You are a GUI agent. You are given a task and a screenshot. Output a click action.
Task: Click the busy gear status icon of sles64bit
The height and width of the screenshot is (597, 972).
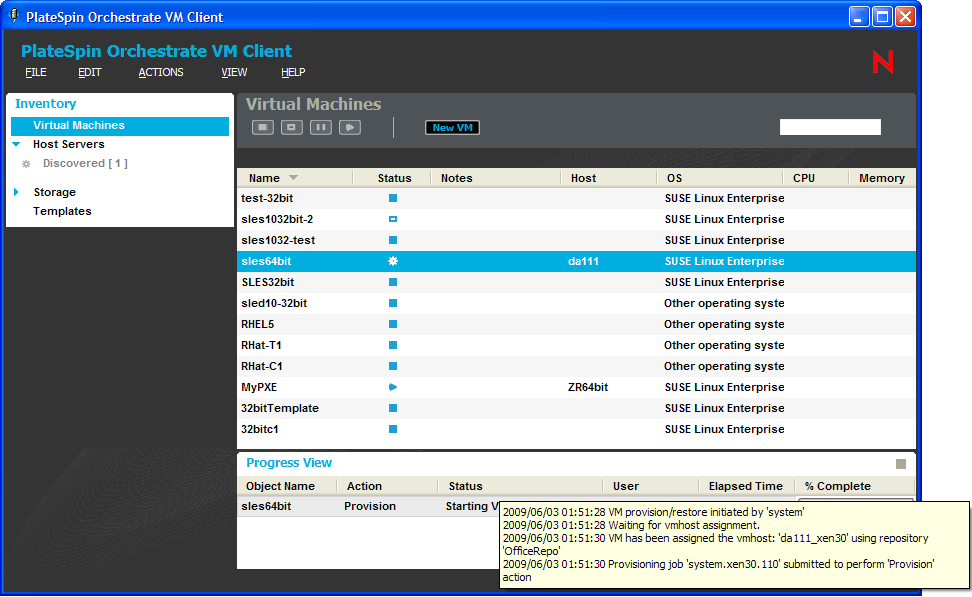pos(393,262)
